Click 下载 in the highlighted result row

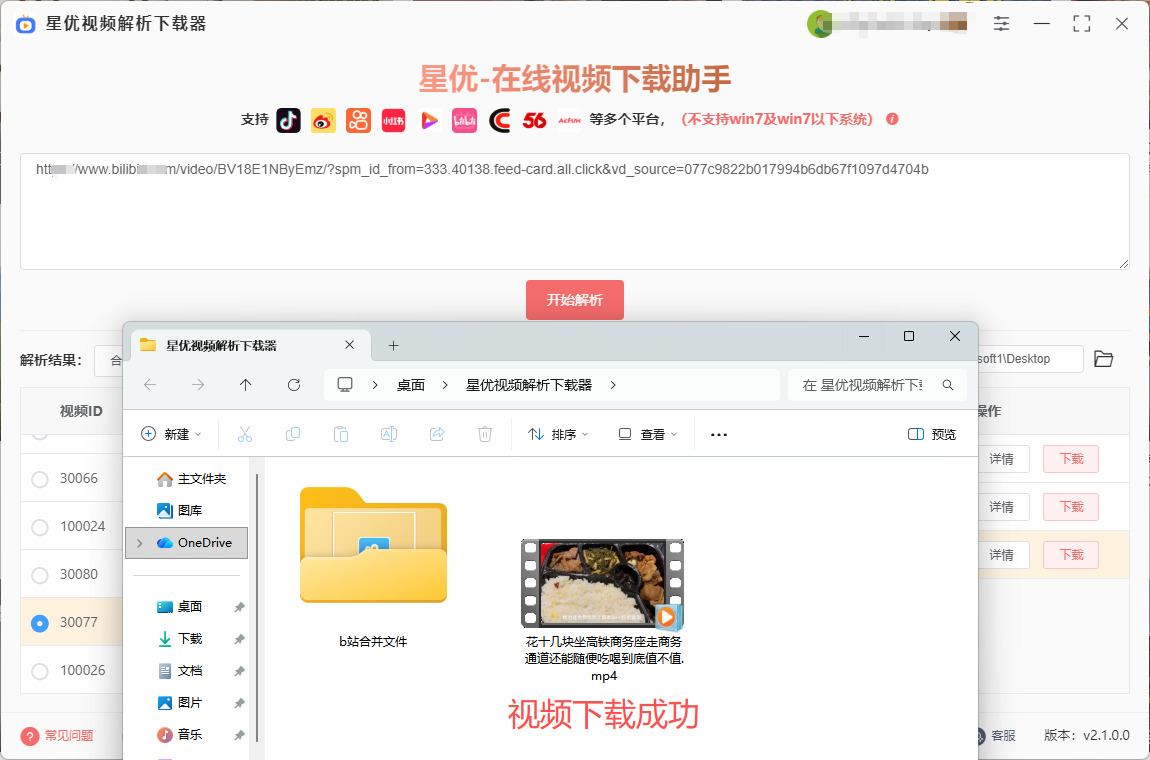click(1071, 555)
